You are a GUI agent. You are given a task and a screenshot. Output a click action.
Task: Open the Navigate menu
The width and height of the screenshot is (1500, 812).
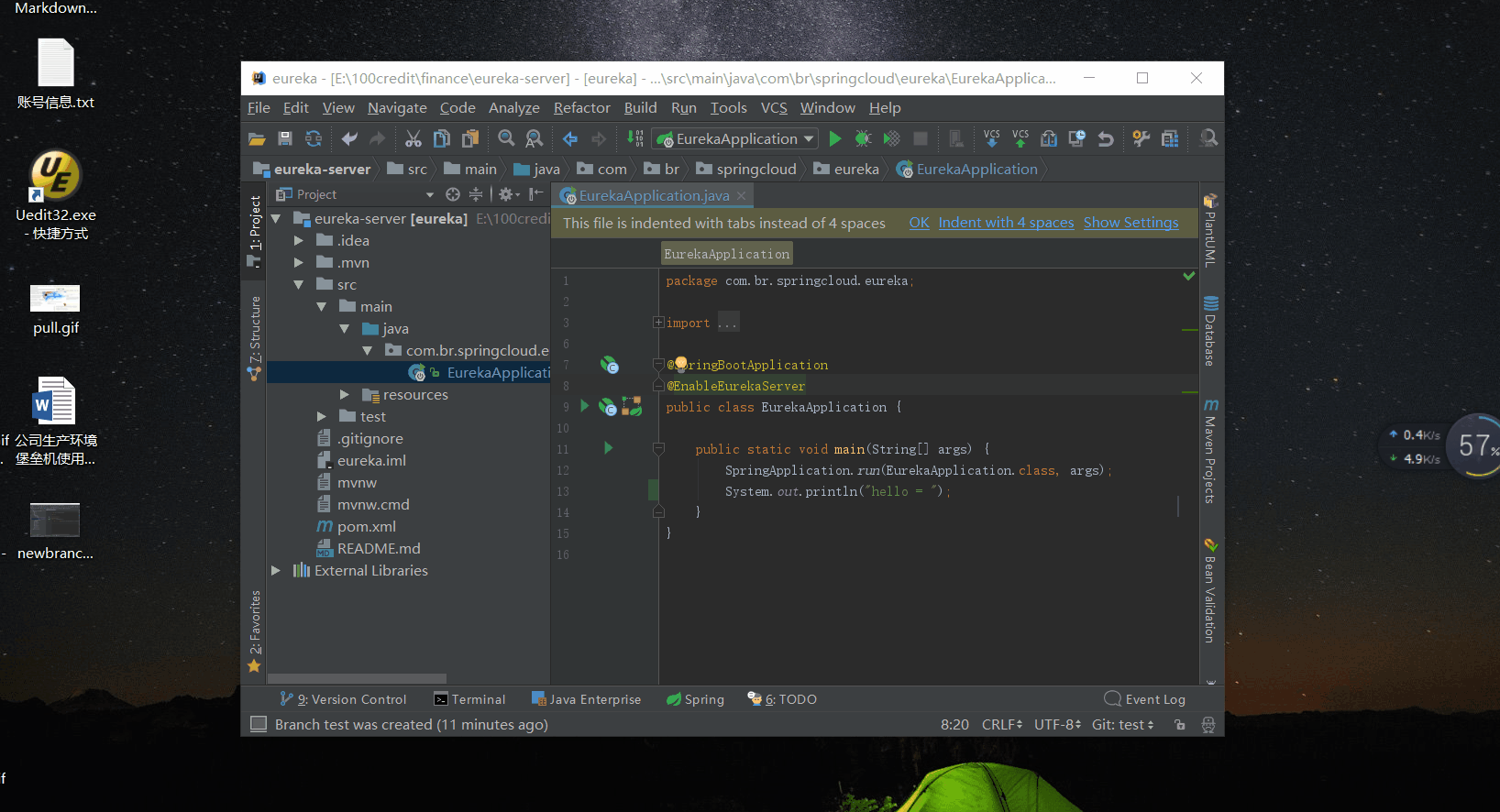coord(397,108)
